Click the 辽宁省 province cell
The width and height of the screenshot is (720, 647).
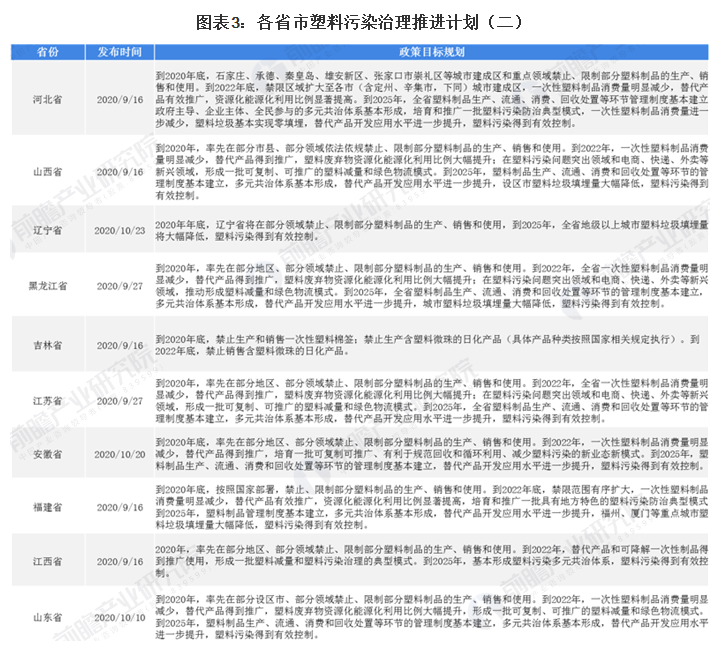(x=48, y=231)
